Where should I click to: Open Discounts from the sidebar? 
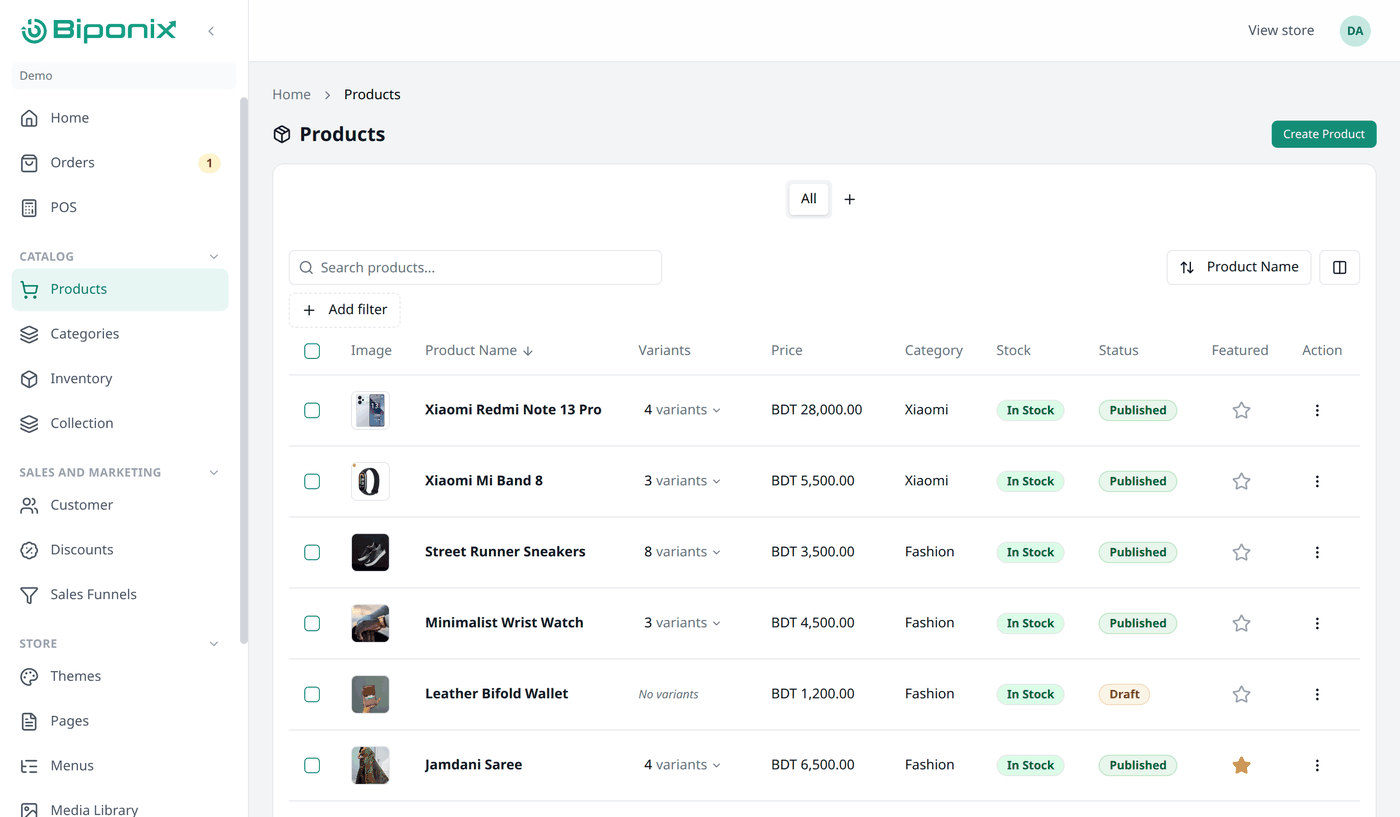[120, 550]
